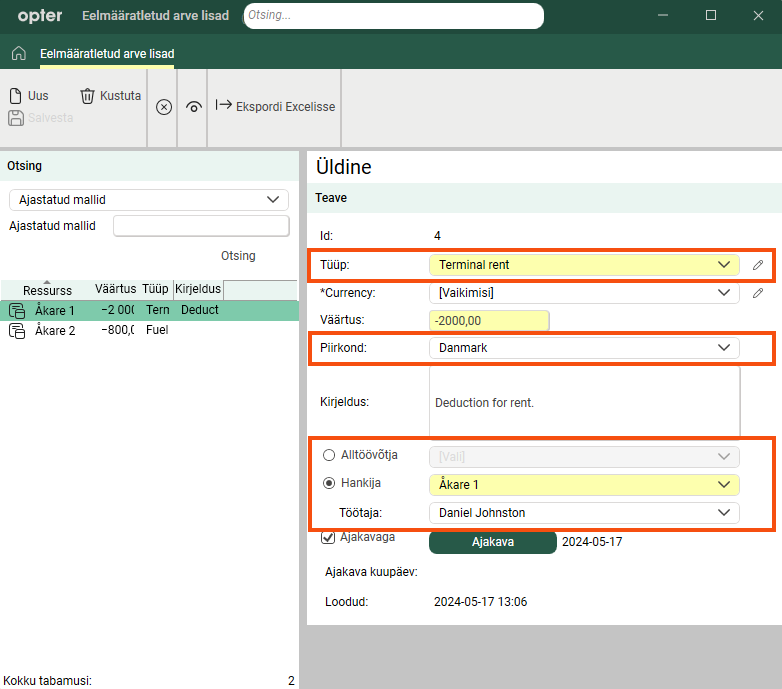The height and width of the screenshot is (689, 782).
Task: Click the top Otsing search box
Action: click(392, 16)
